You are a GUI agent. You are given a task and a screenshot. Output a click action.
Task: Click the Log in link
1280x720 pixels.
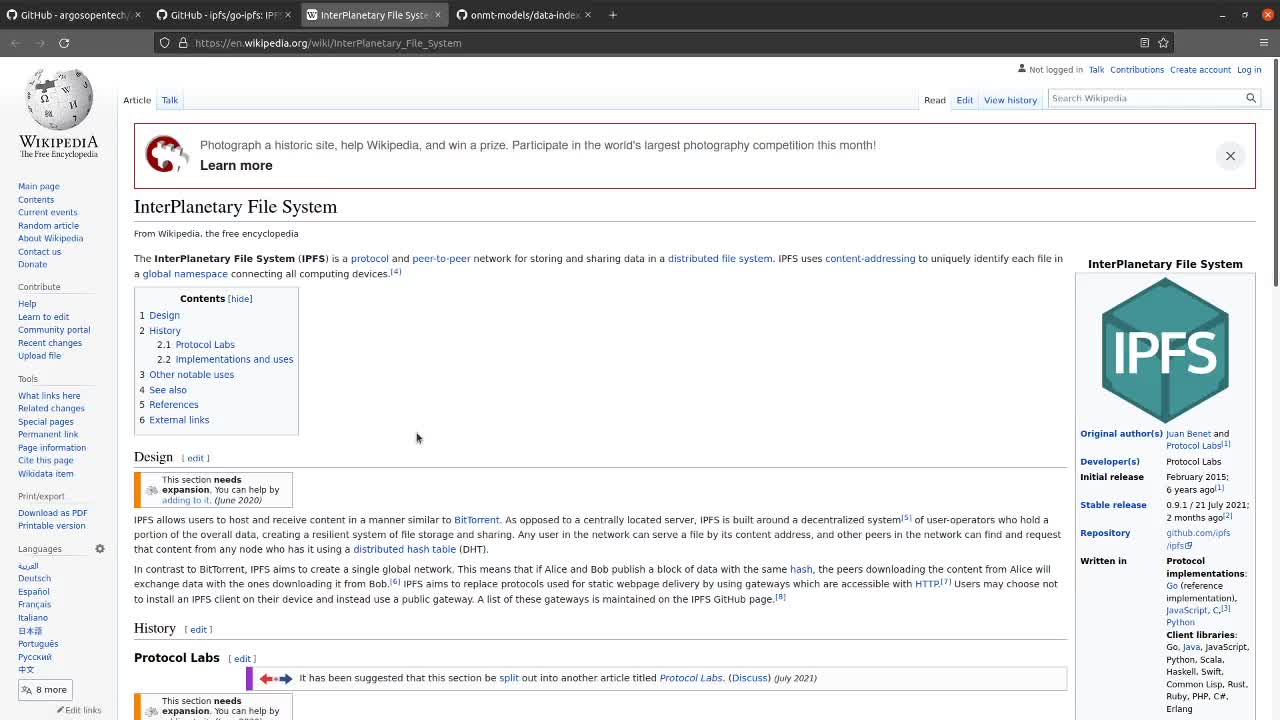[x=1249, y=70]
